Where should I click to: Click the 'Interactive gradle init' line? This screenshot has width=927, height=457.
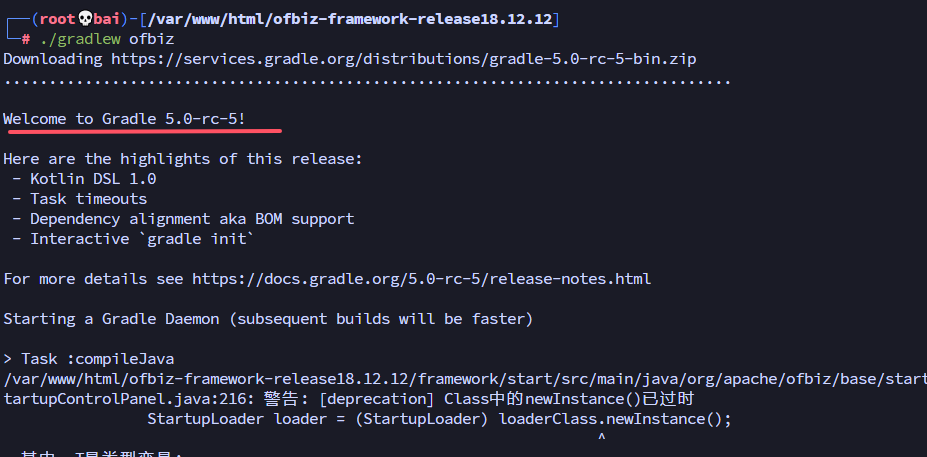coord(142,239)
